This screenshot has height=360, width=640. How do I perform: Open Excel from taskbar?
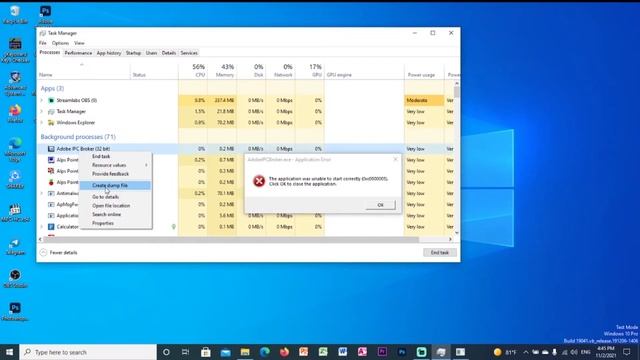tap(323, 352)
